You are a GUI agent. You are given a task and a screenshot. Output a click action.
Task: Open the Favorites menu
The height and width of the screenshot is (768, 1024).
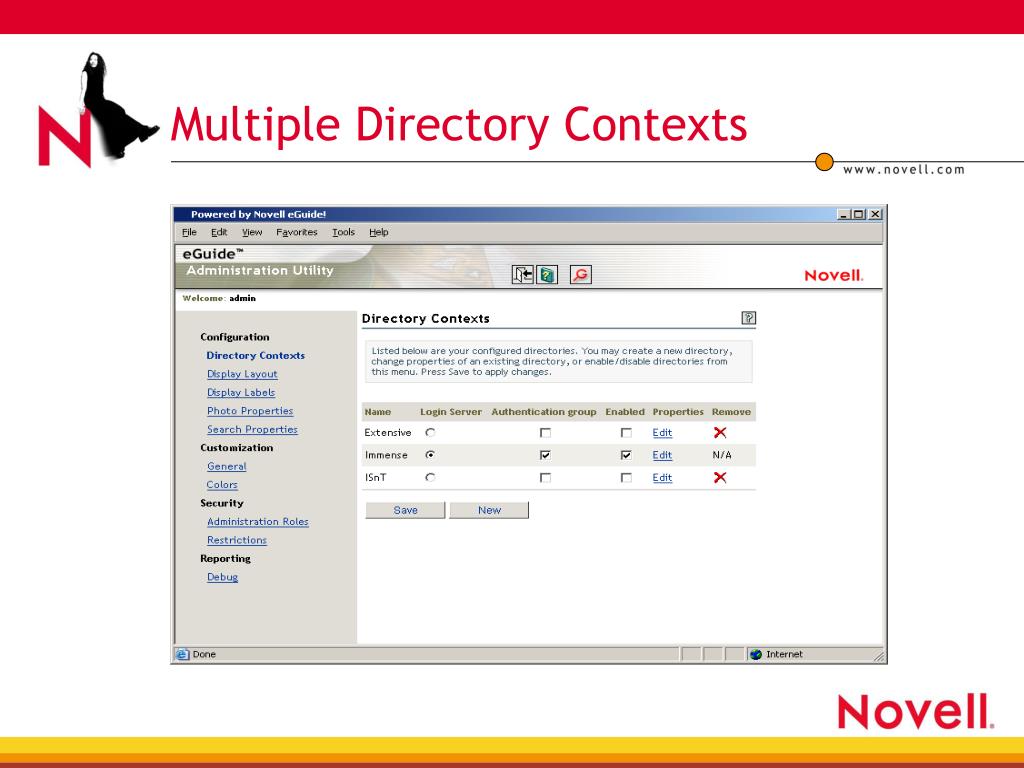(x=296, y=232)
